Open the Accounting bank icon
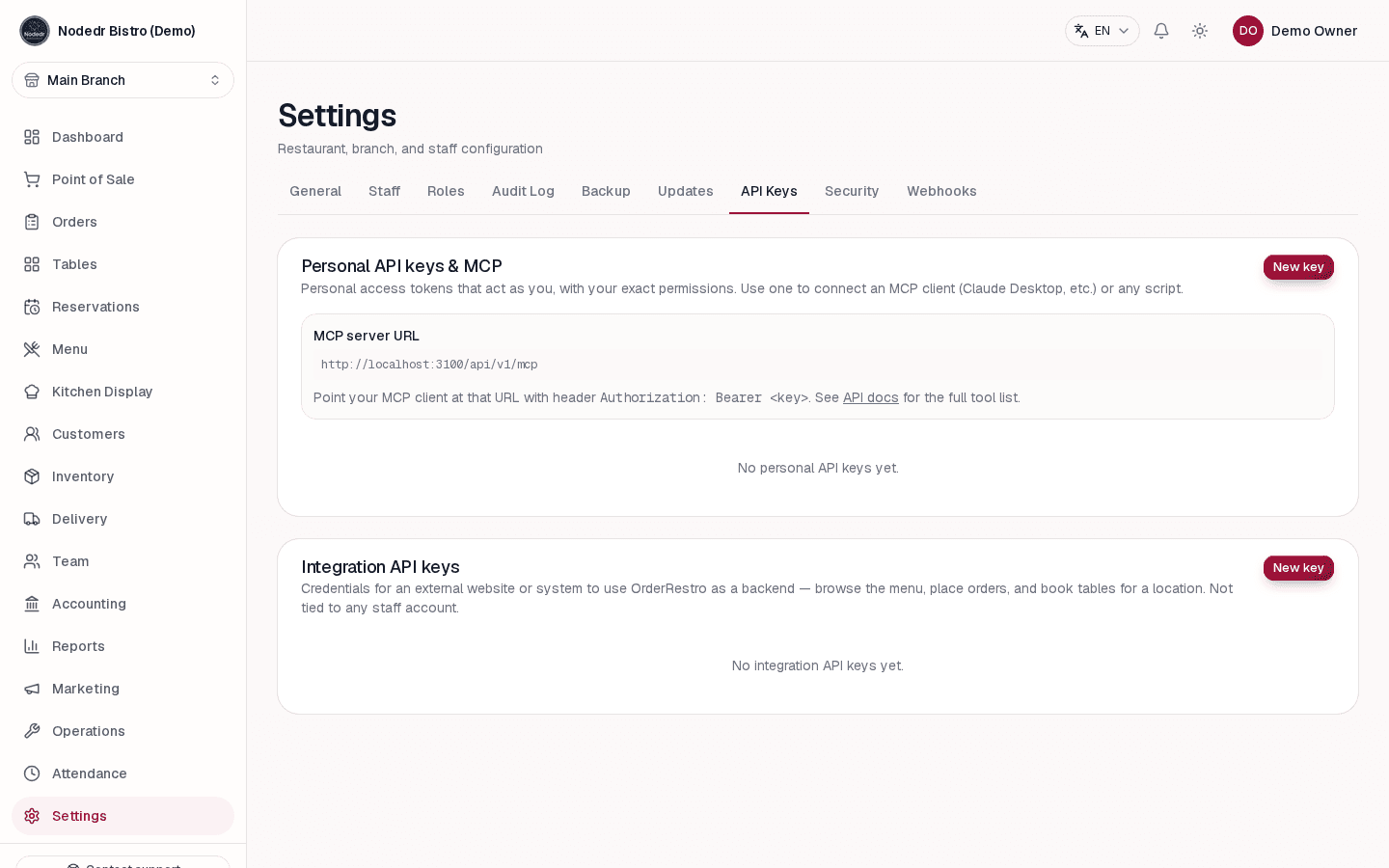This screenshot has height=868, width=1389. click(x=32, y=604)
